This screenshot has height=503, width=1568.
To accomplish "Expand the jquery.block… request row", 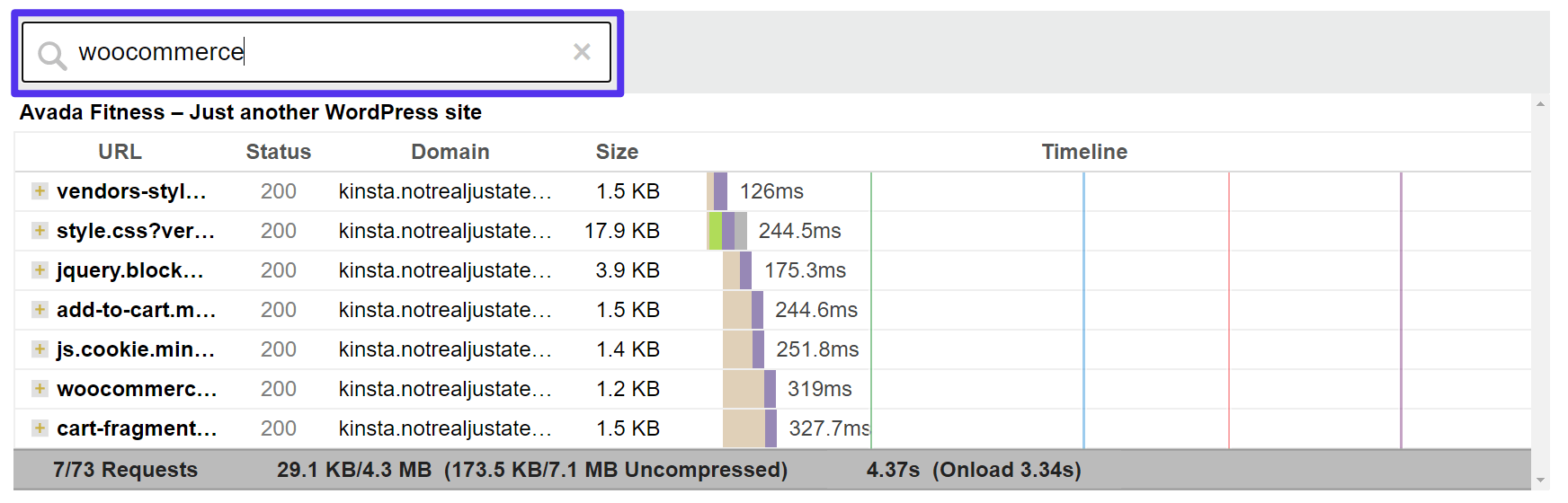I will pos(40,270).
